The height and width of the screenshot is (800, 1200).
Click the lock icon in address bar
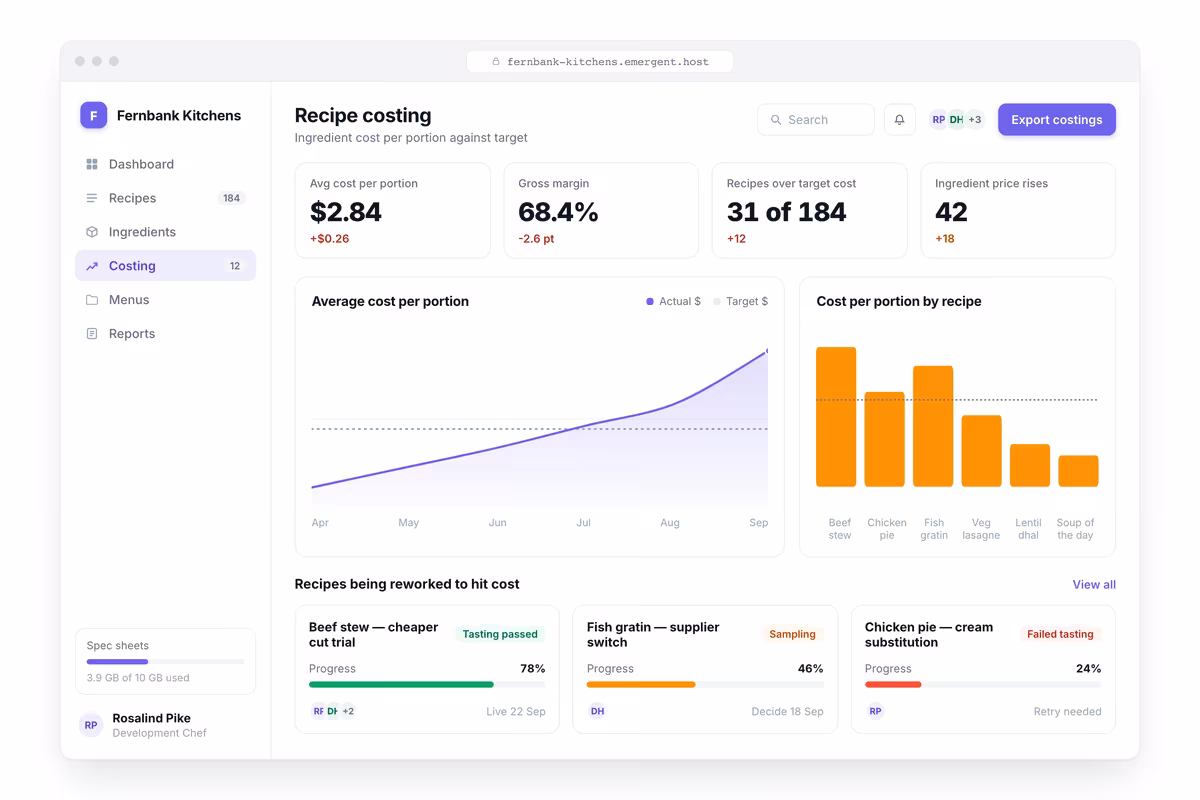point(496,62)
